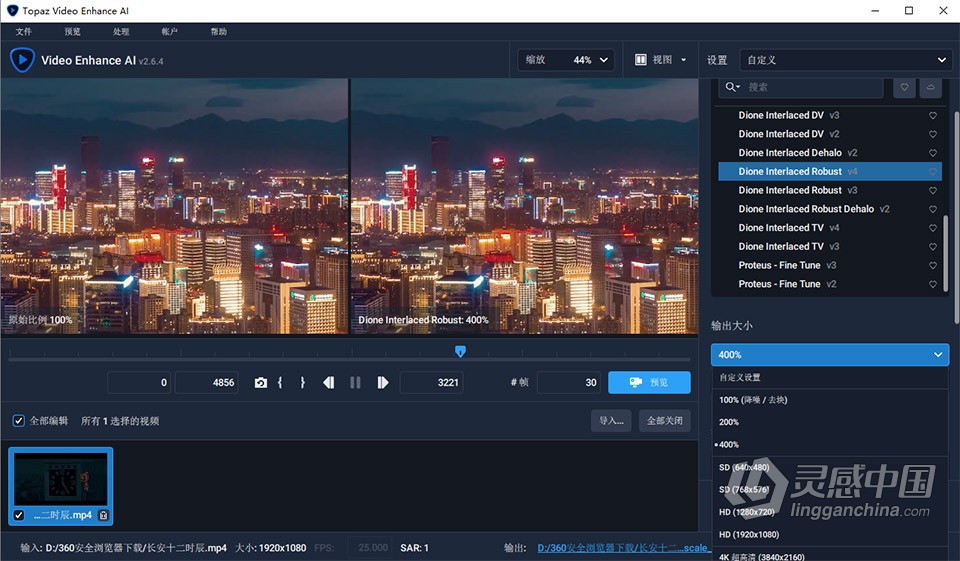This screenshot has width=960, height=561.
Task: Favorite Dione Interlaced Robust v3
Action: click(932, 190)
